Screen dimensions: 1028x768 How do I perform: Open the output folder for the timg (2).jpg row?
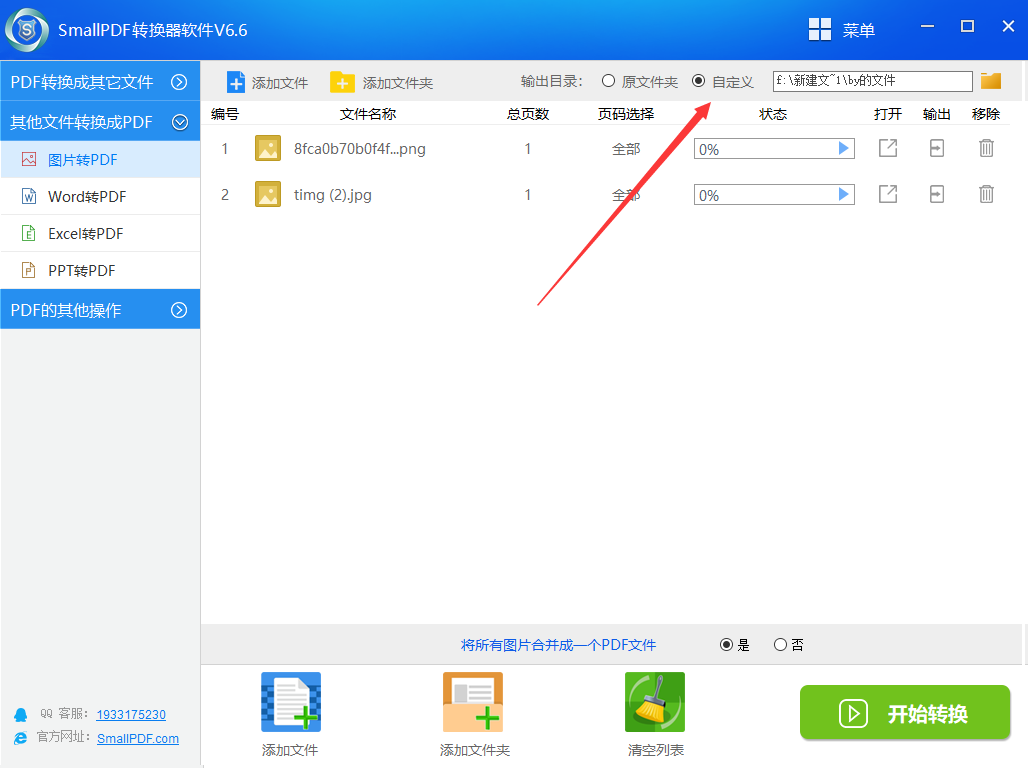click(937, 194)
